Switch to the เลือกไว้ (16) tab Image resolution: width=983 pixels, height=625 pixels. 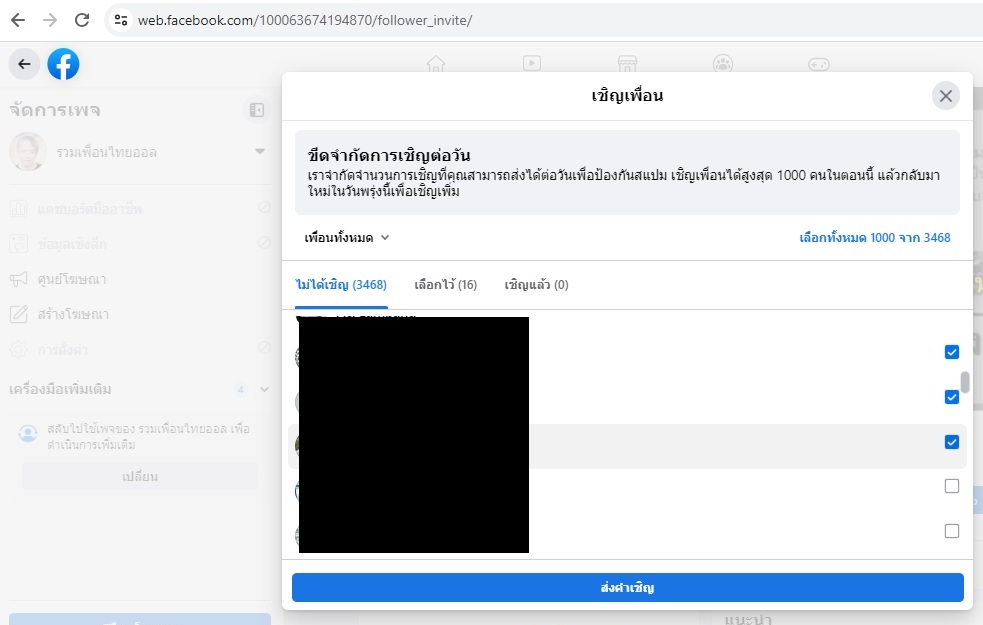[x=446, y=284]
